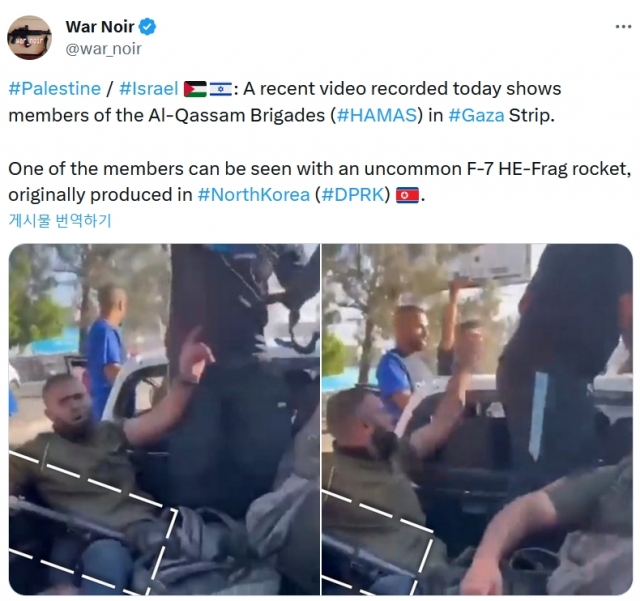Click the War Noir display name

[100, 27]
